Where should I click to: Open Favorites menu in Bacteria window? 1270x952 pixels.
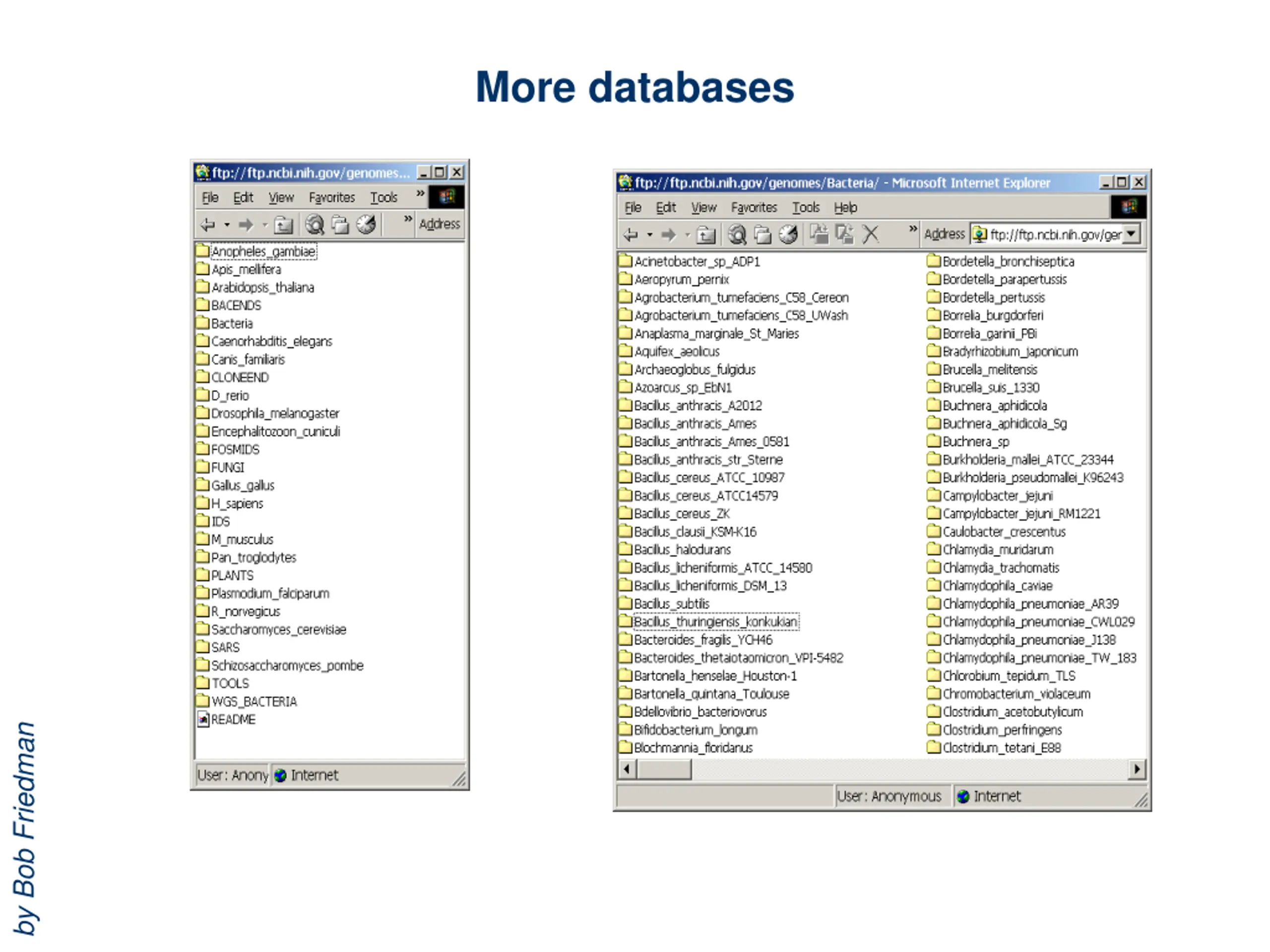754,207
